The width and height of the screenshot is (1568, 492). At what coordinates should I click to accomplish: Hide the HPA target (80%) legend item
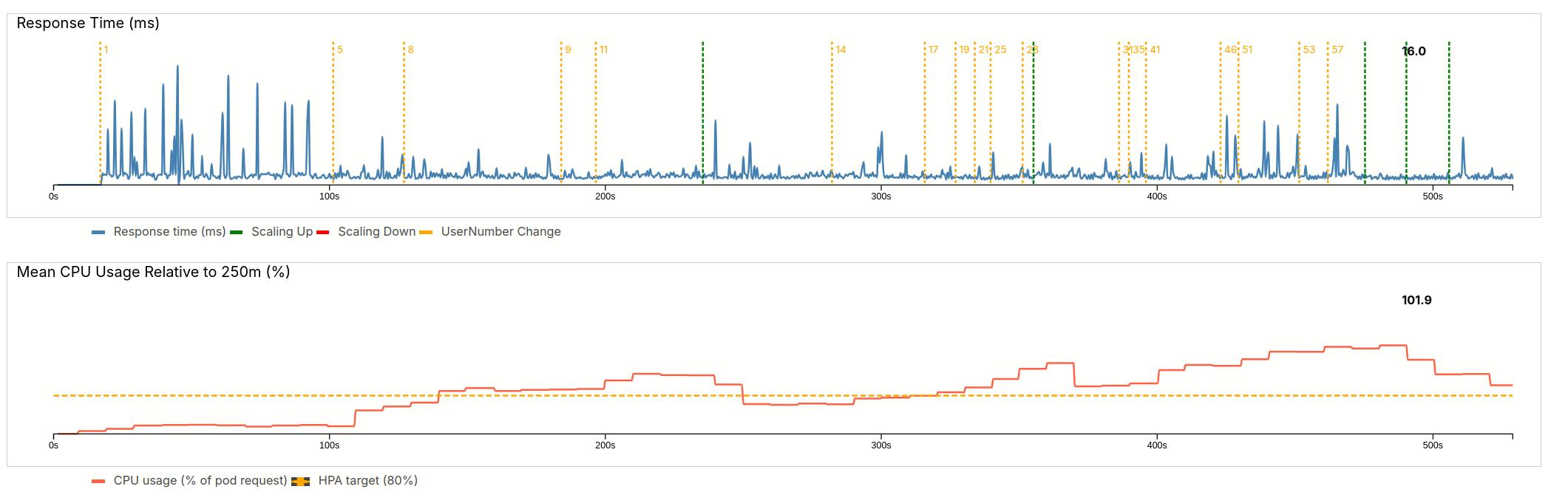367,481
